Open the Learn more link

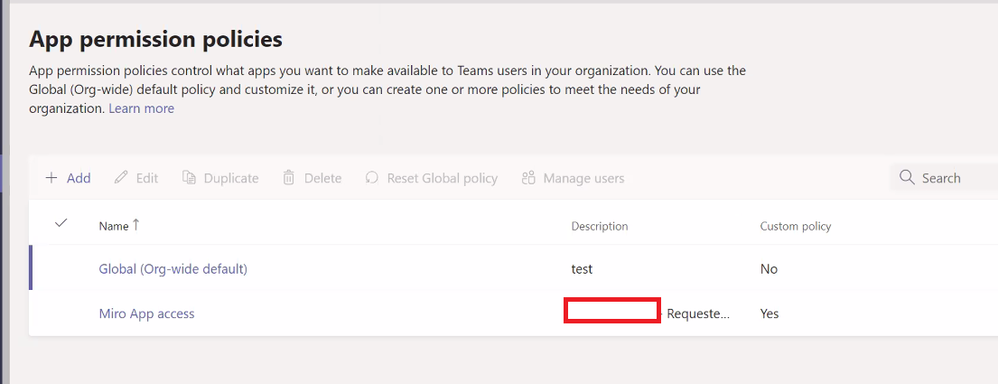(141, 108)
